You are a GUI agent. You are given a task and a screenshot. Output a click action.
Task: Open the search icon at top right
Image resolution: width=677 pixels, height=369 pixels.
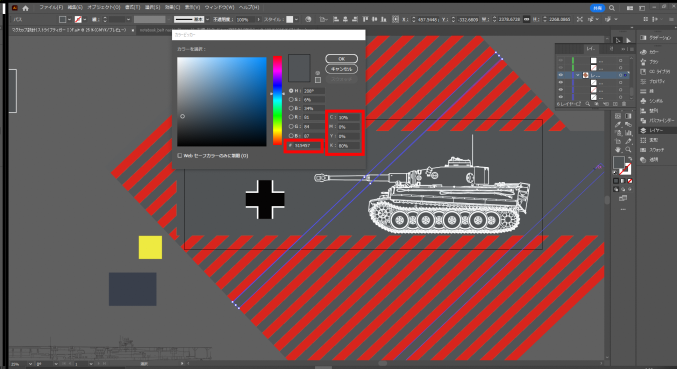coord(612,8)
